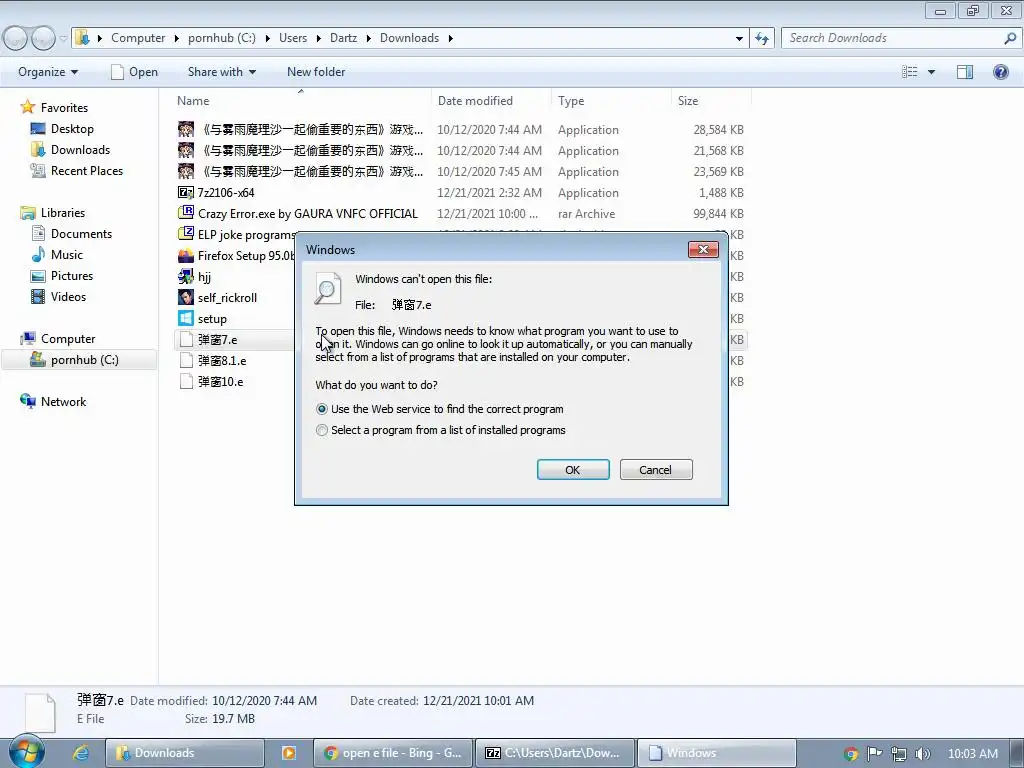The height and width of the screenshot is (768, 1024).
Task: Sort by Date modified column header
Action: [475, 101]
